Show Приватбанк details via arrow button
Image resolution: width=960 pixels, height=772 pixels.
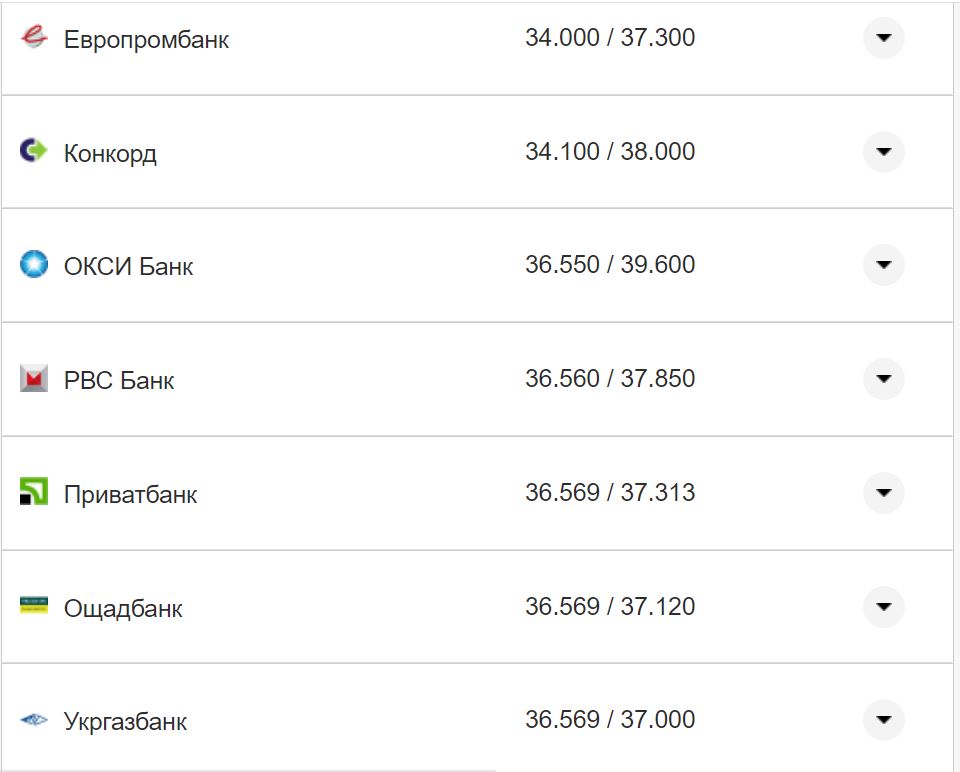(x=883, y=493)
